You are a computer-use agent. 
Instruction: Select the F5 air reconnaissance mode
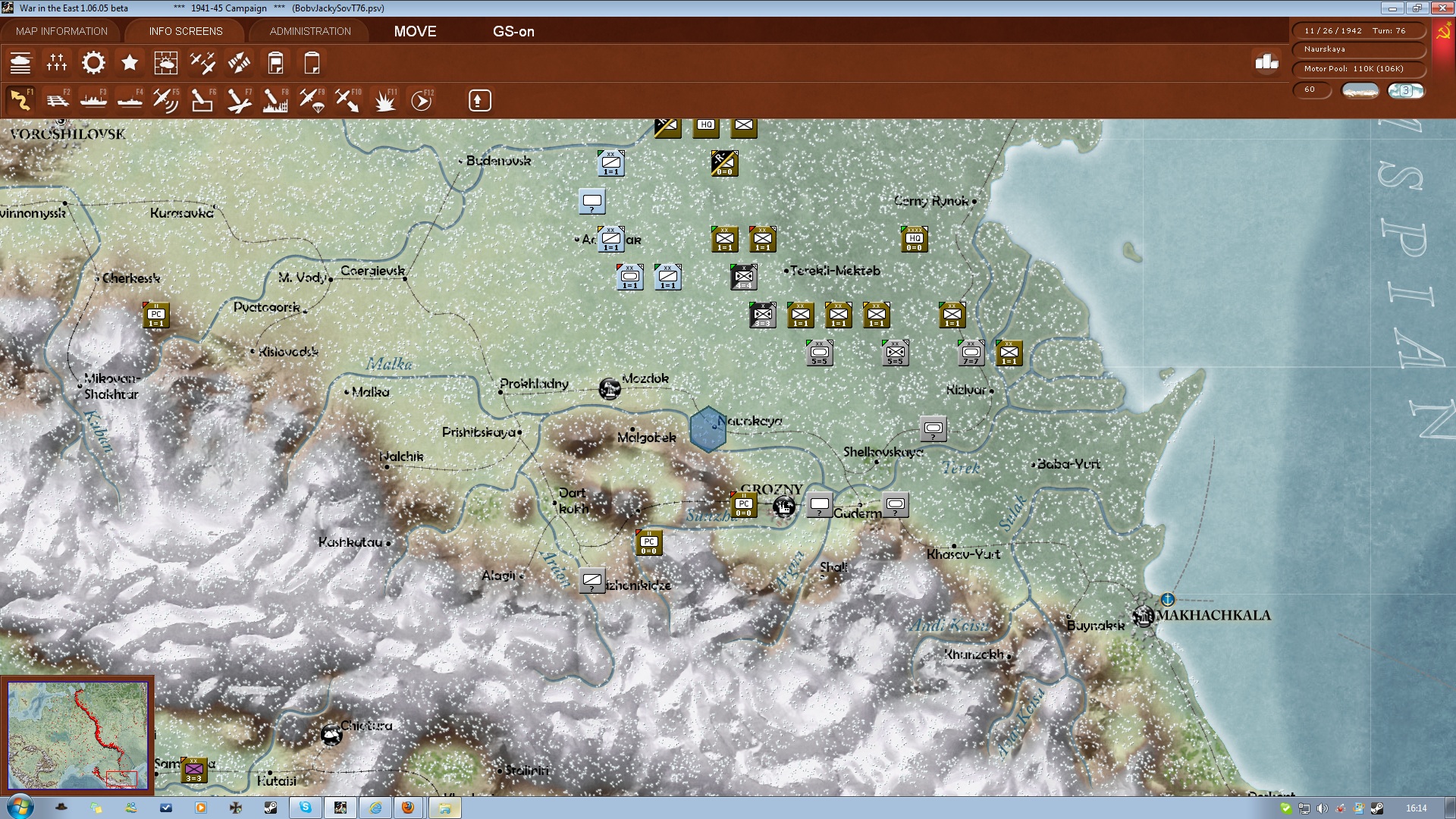click(x=166, y=100)
